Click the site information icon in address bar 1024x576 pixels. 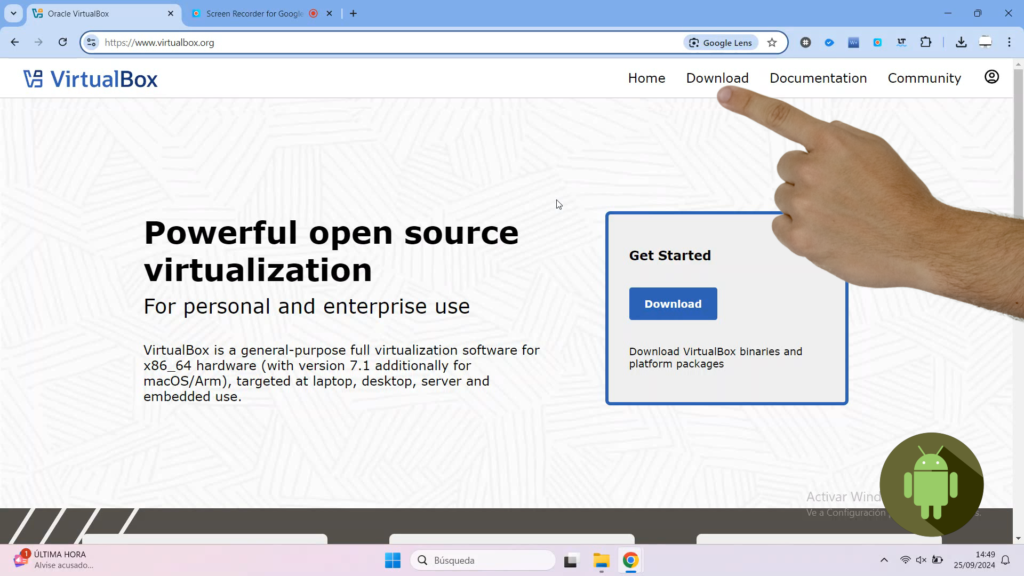(x=92, y=43)
